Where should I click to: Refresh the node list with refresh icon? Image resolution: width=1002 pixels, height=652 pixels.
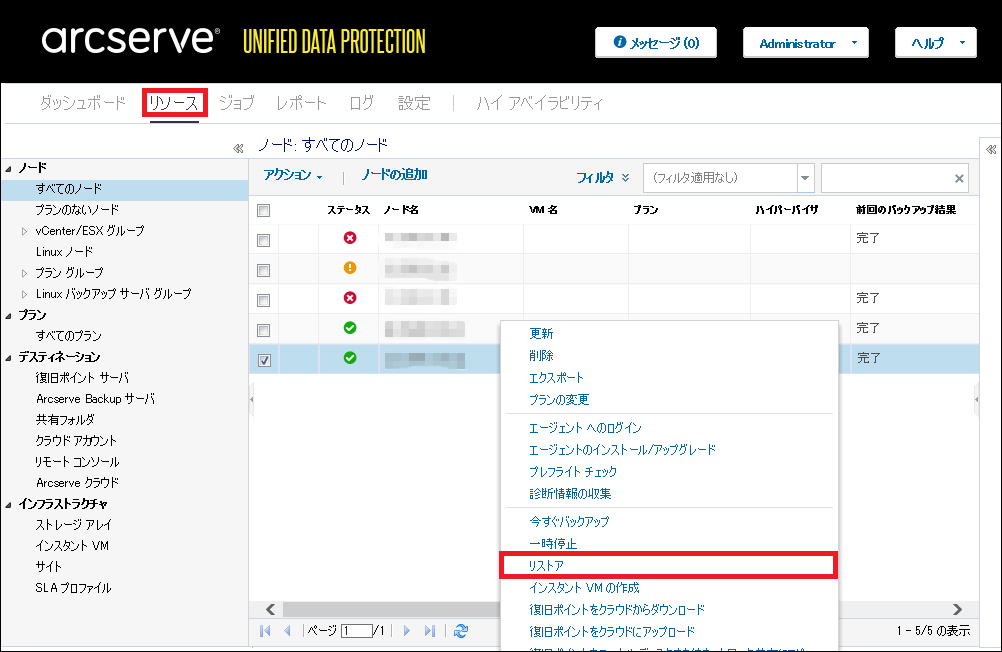461,631
